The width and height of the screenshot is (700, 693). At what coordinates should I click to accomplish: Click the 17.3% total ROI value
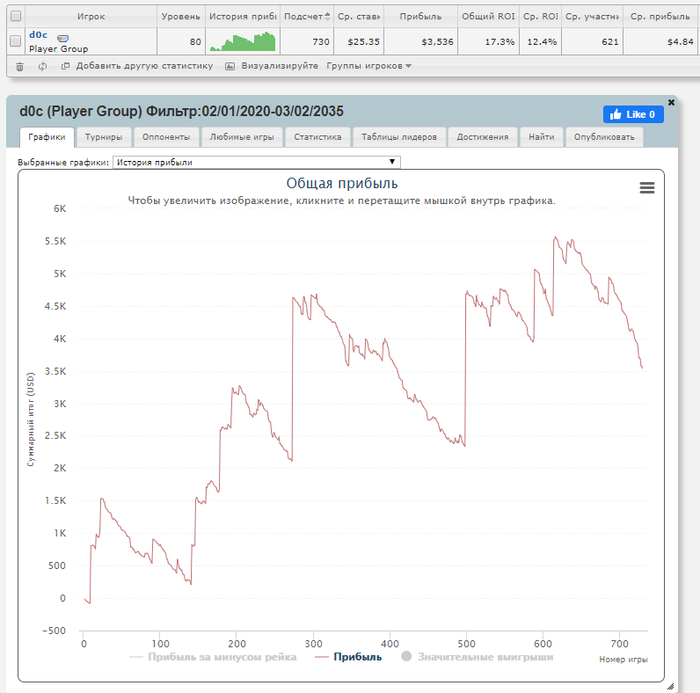(500, 42)
